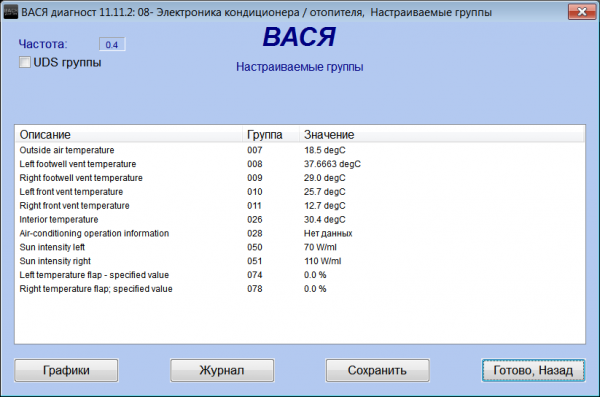Select Left footwell vent temperature row
The height and width of the screenshot is (397, 600).
click(x=300, y=164)
